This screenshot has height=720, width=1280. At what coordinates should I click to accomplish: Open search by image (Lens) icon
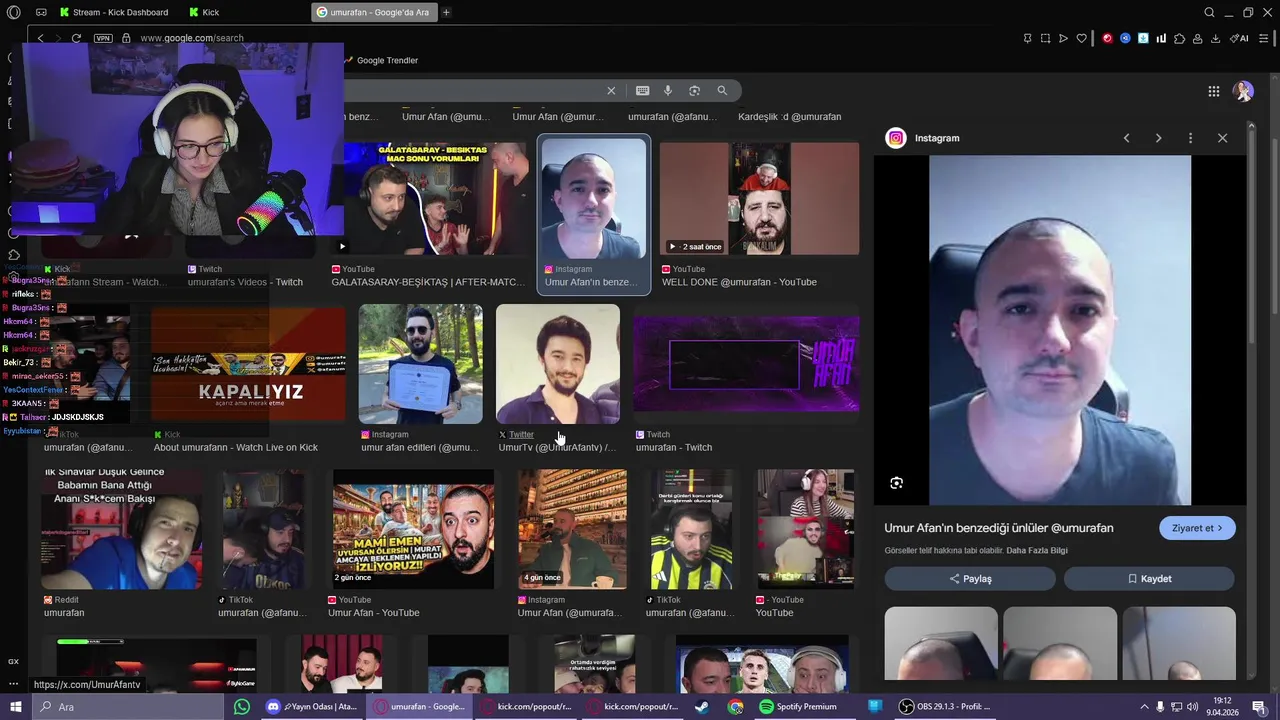click(x=694, y=91)
